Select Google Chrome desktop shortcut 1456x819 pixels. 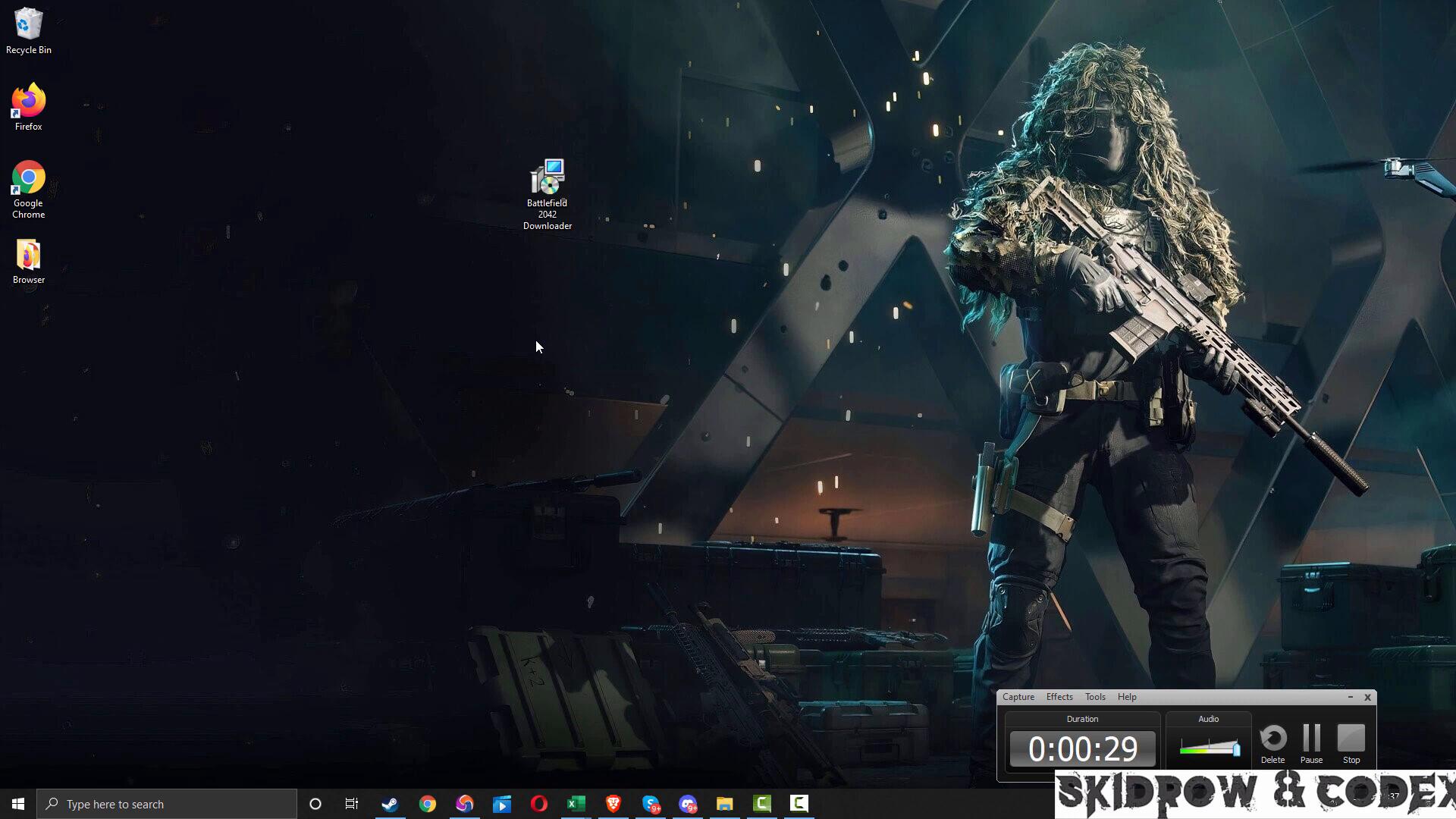click(x=28, y=179)
